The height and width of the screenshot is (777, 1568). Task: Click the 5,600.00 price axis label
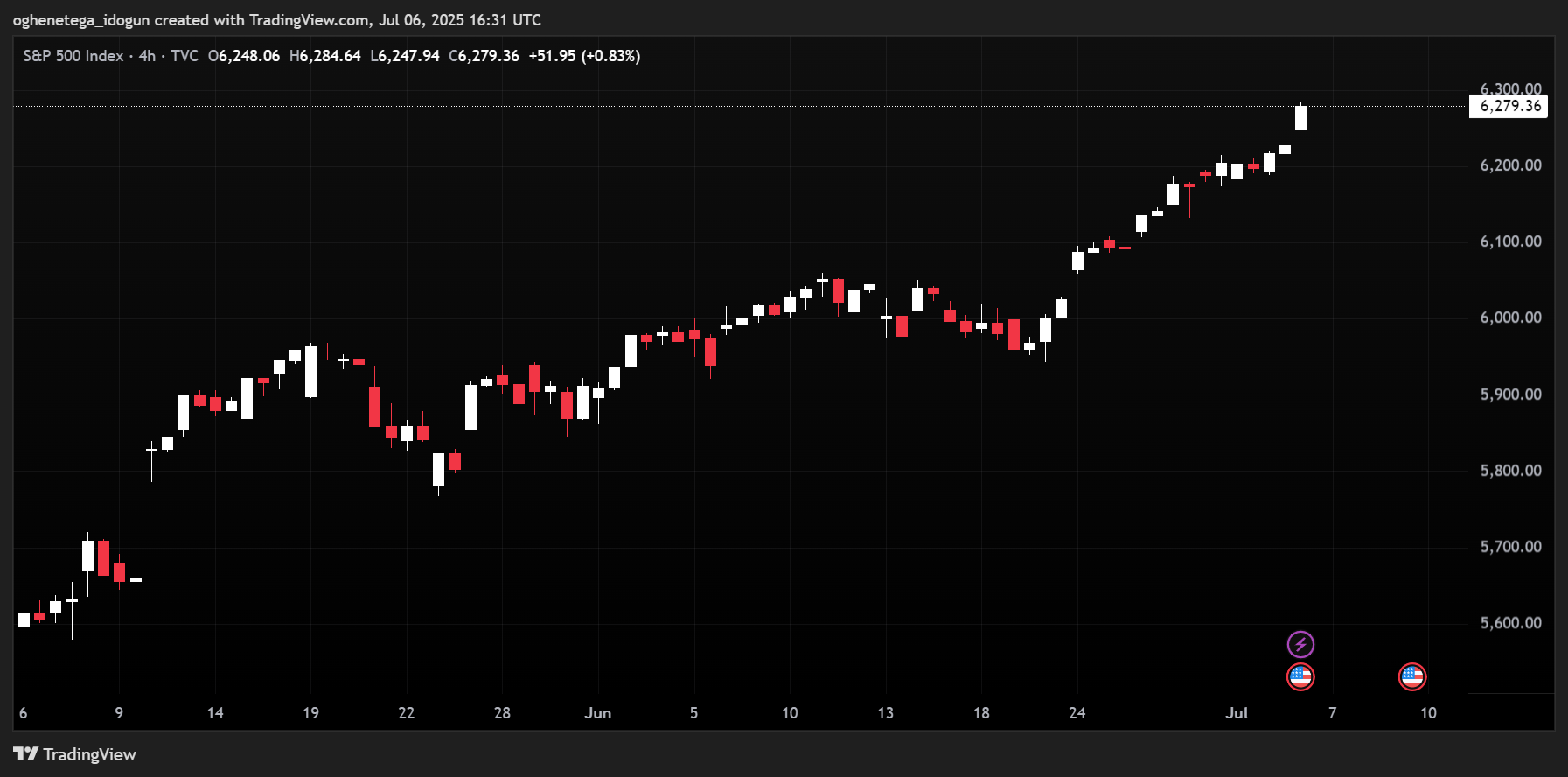pyautogui.click(x=1510, y=623)
